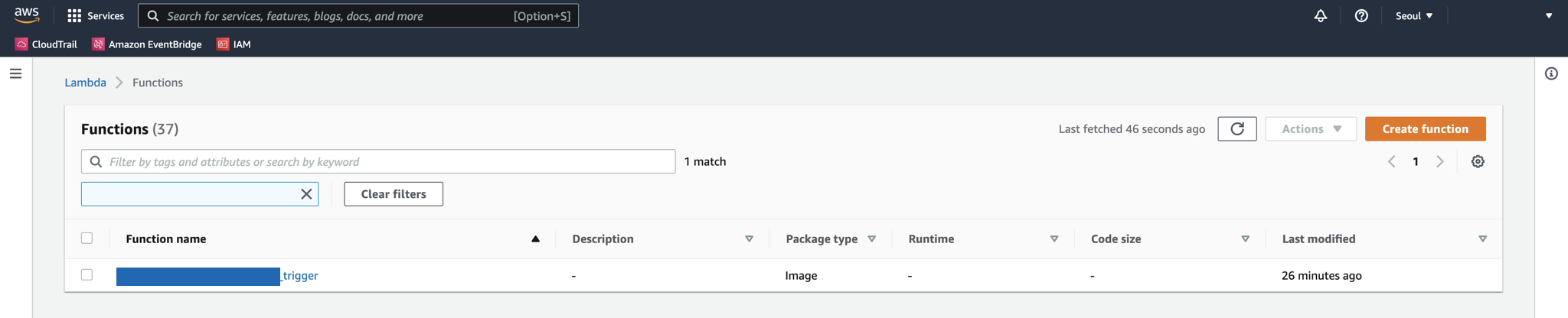The image size is (1568, 318).
Task: Refresh the Lambda functions list
Action: (1236, 128)
